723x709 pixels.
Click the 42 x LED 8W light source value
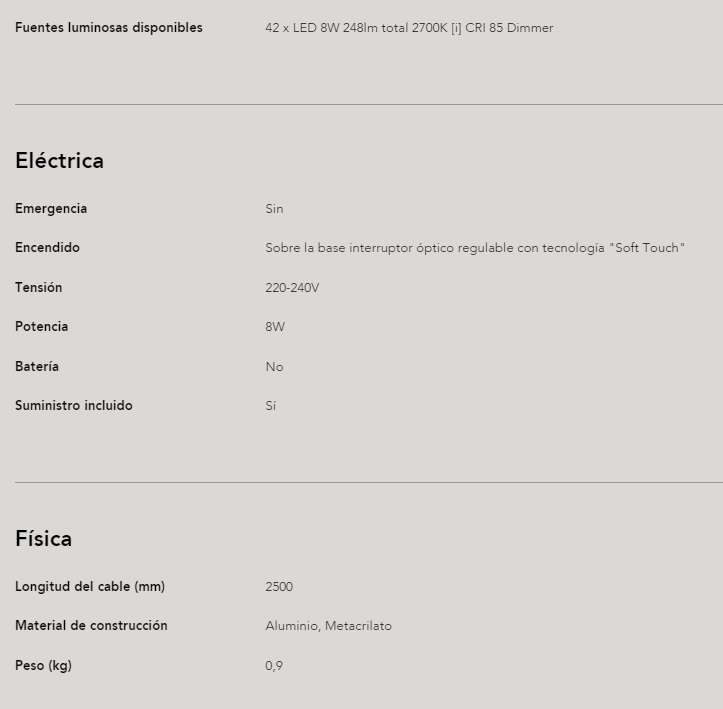tap(409, 28)
